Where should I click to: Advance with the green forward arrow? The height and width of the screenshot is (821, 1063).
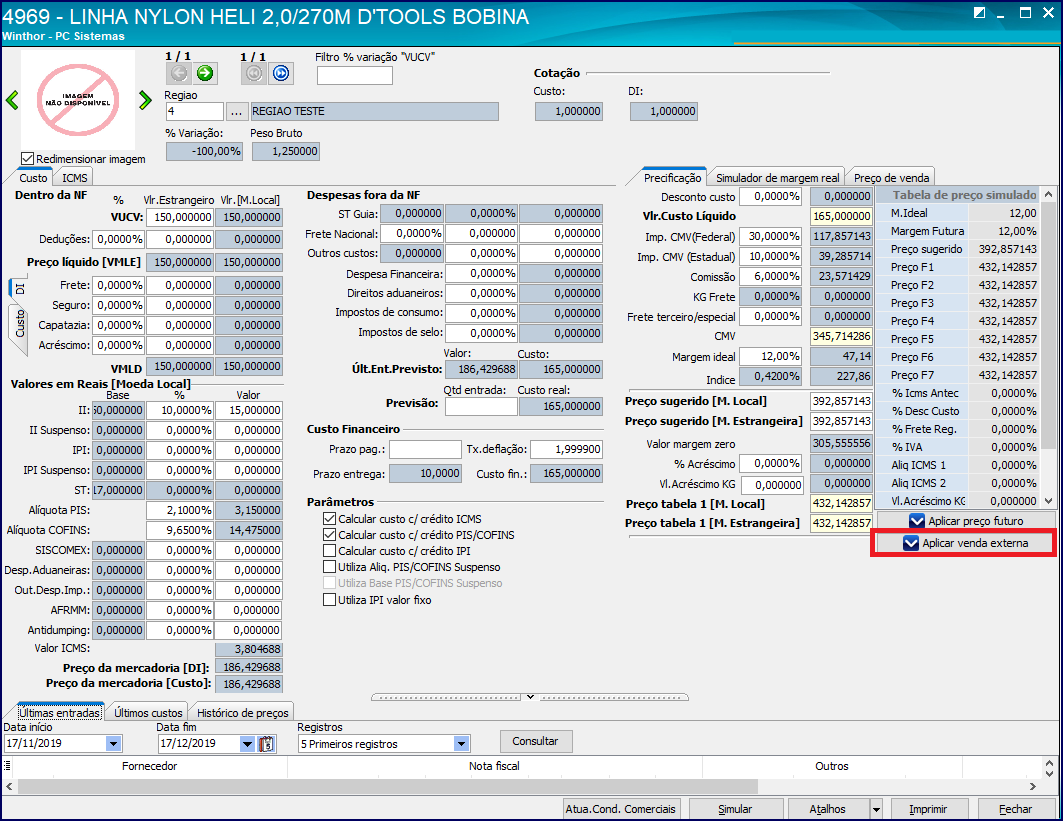tap(205, 73)
